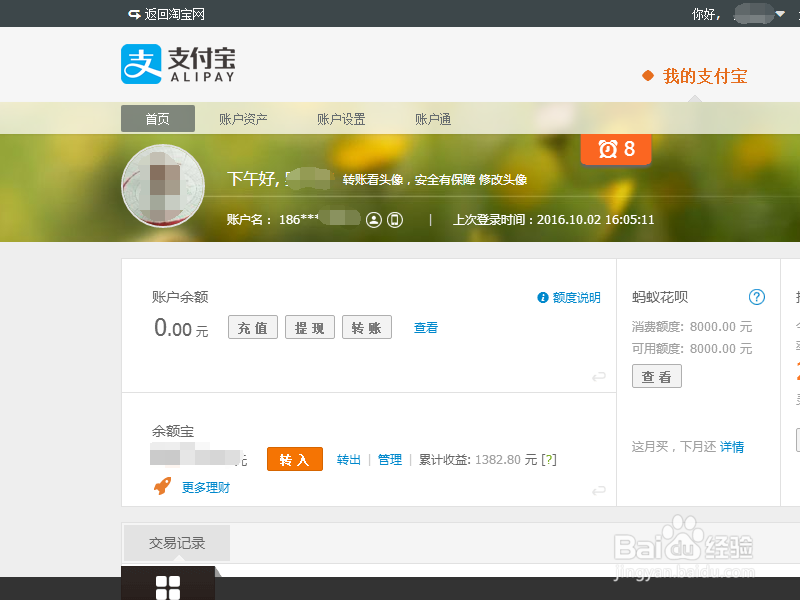Expand the user account dropdown arrow
The image size is (800, 600).
click(780, 14)
